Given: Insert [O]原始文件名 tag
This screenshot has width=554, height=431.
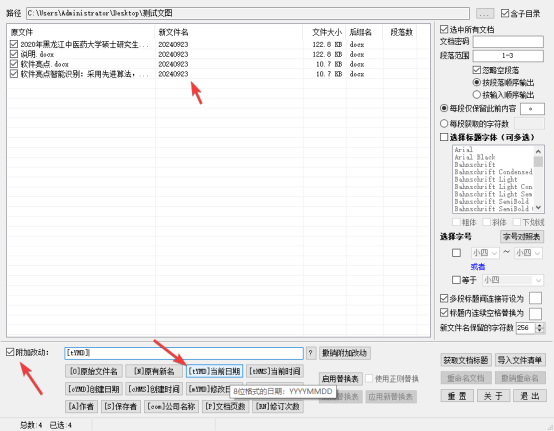Looking at the screenshot, I should coord(94,371).
